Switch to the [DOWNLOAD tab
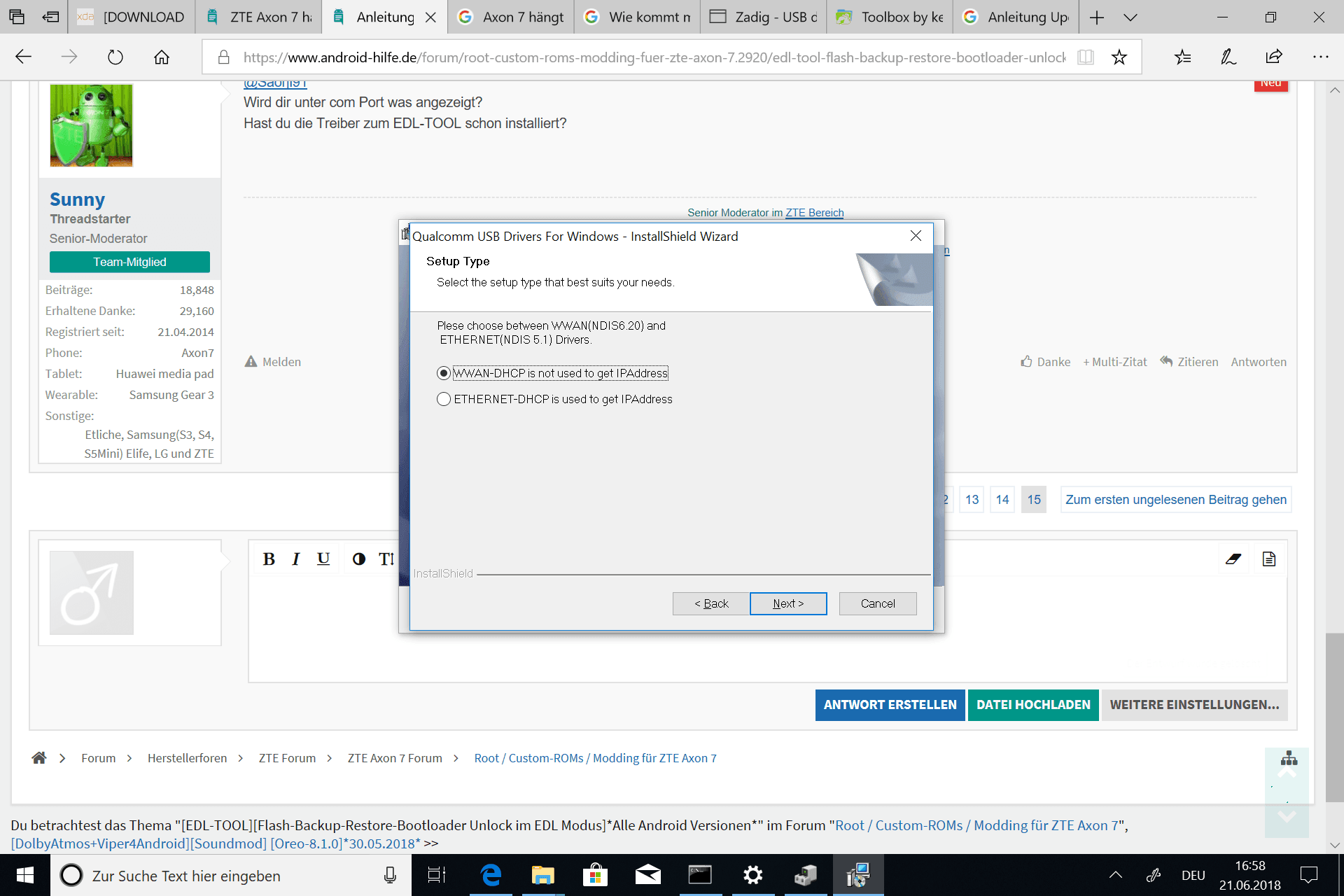1344x896 pixels. coord(132,17)
